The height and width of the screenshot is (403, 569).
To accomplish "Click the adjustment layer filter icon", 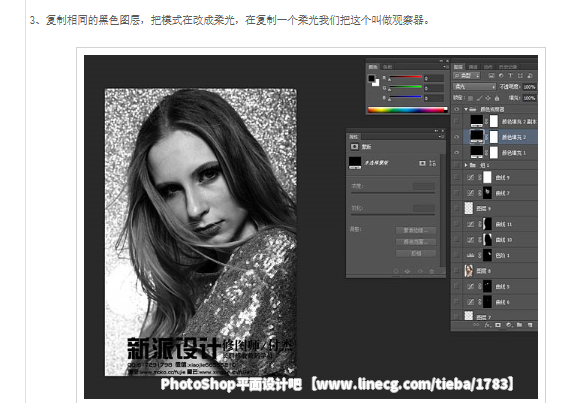I will tap(501, 75).
